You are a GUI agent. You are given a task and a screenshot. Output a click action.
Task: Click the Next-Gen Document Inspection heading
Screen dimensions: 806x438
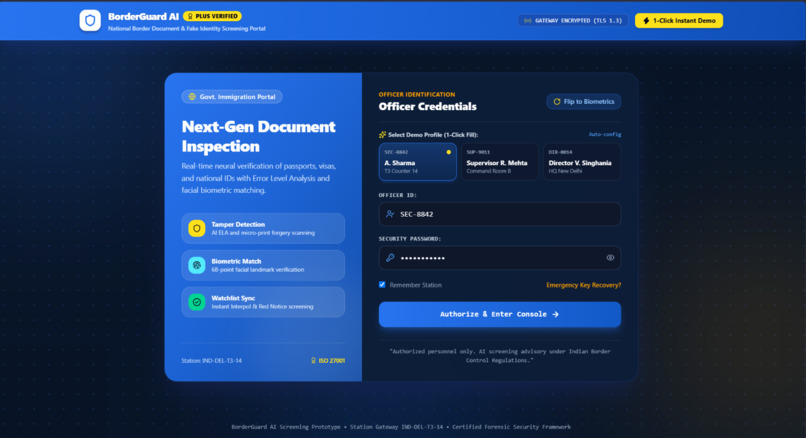(x=259, y=136)
